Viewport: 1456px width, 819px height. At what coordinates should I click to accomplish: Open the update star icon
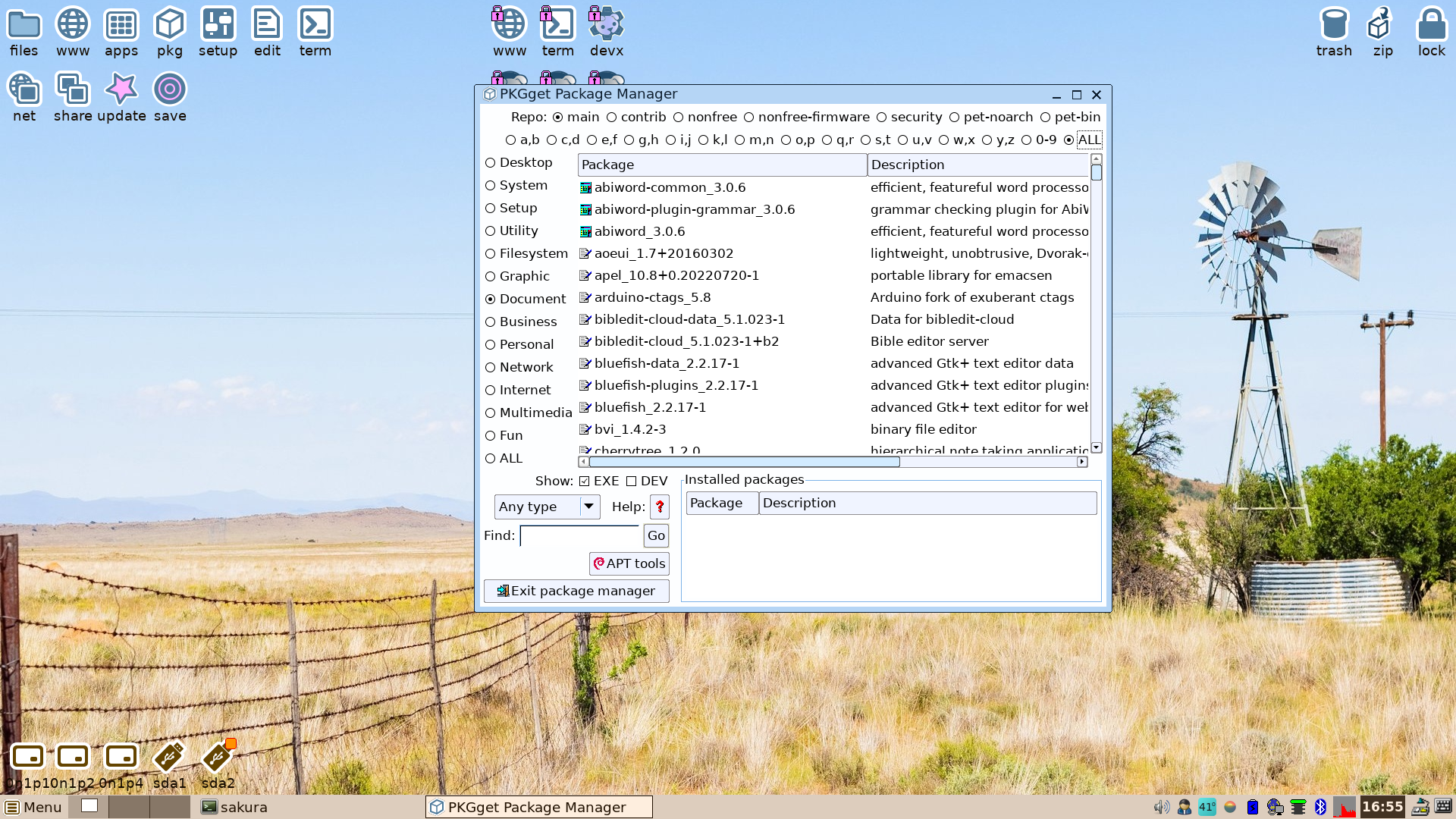pyautogui.click(x=121, y=97)
